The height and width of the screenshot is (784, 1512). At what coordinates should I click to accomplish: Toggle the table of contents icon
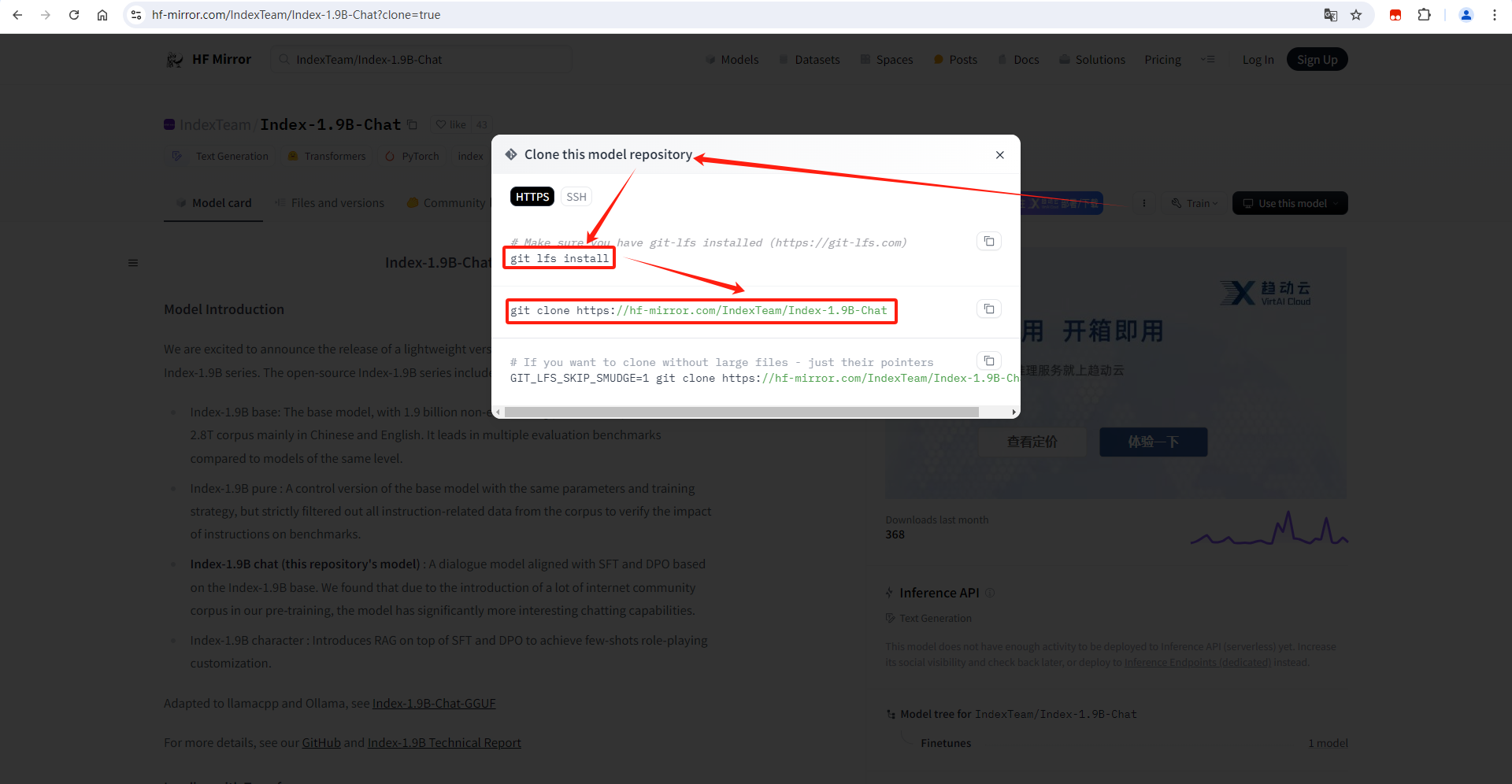click(x=133, y=263)
